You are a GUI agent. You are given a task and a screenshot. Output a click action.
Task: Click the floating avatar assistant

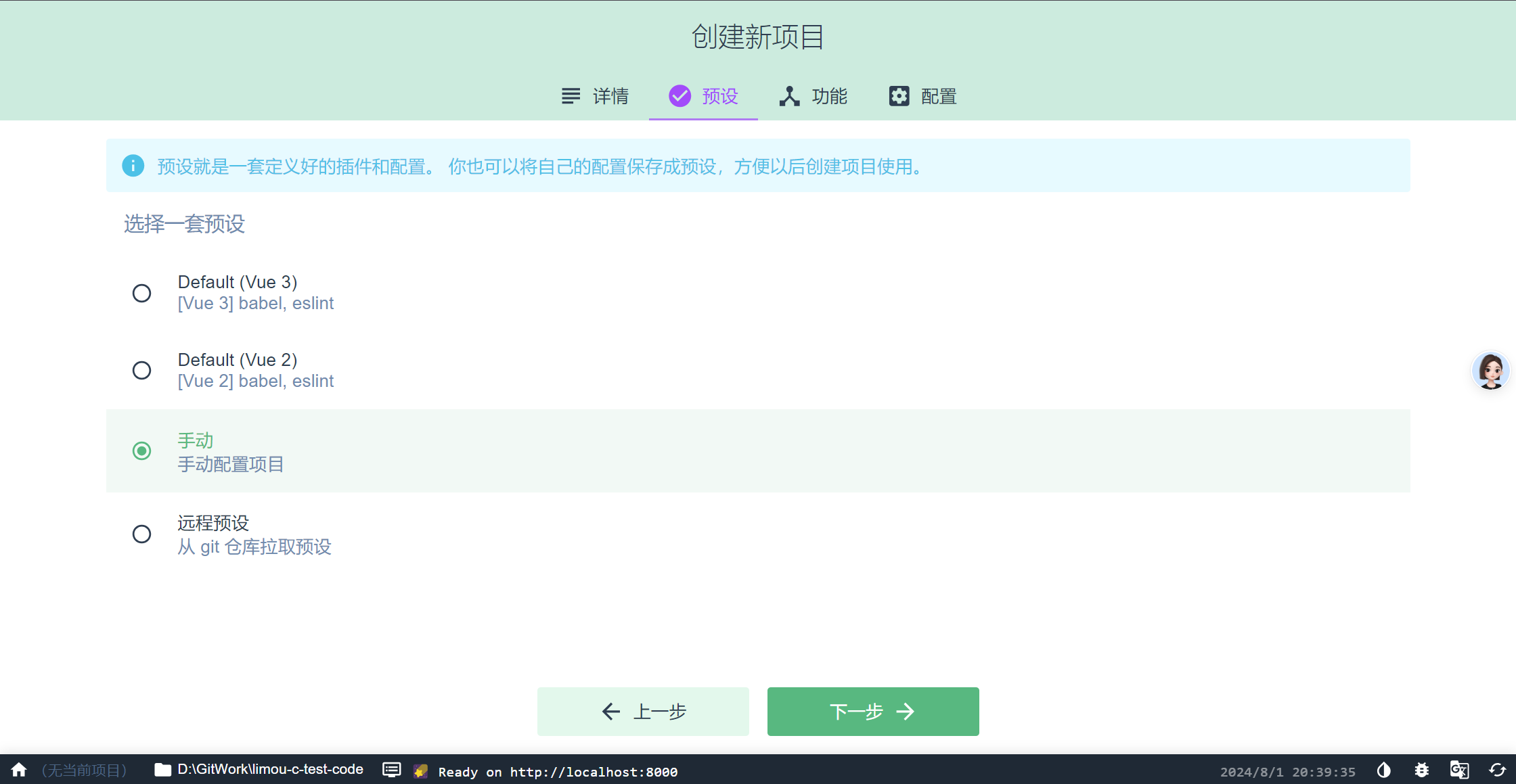pos(1490,371)
